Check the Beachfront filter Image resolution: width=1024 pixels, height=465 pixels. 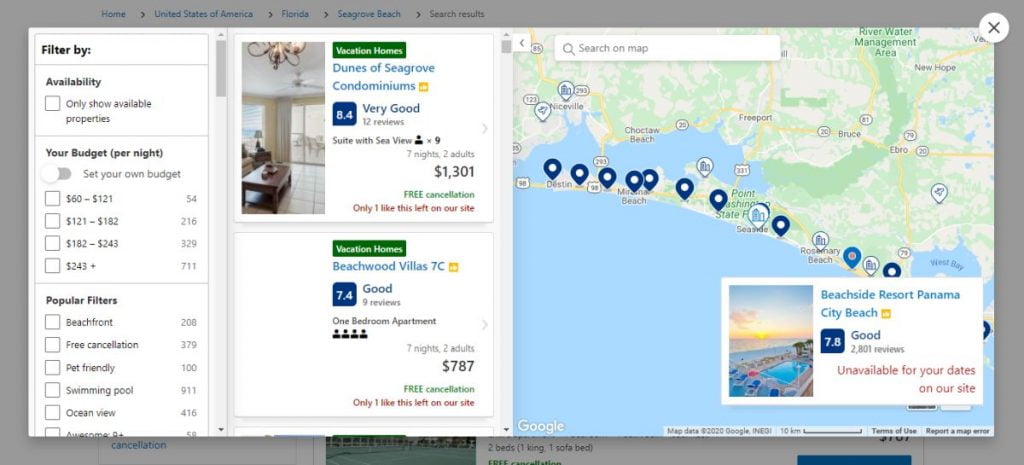pyautogui.click(x=52, y=322)
